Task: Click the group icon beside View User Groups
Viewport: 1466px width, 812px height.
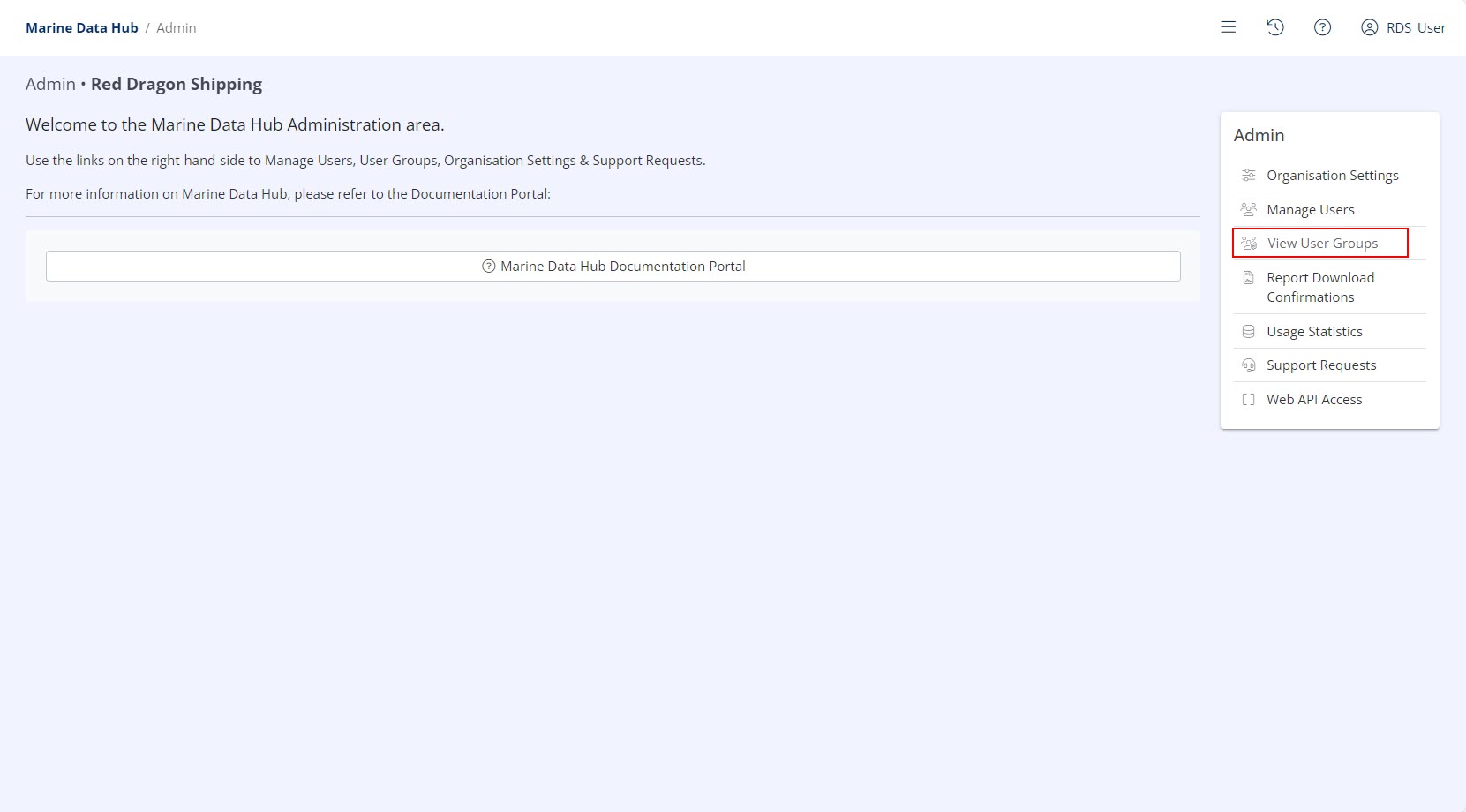Action: point(1249,244)
